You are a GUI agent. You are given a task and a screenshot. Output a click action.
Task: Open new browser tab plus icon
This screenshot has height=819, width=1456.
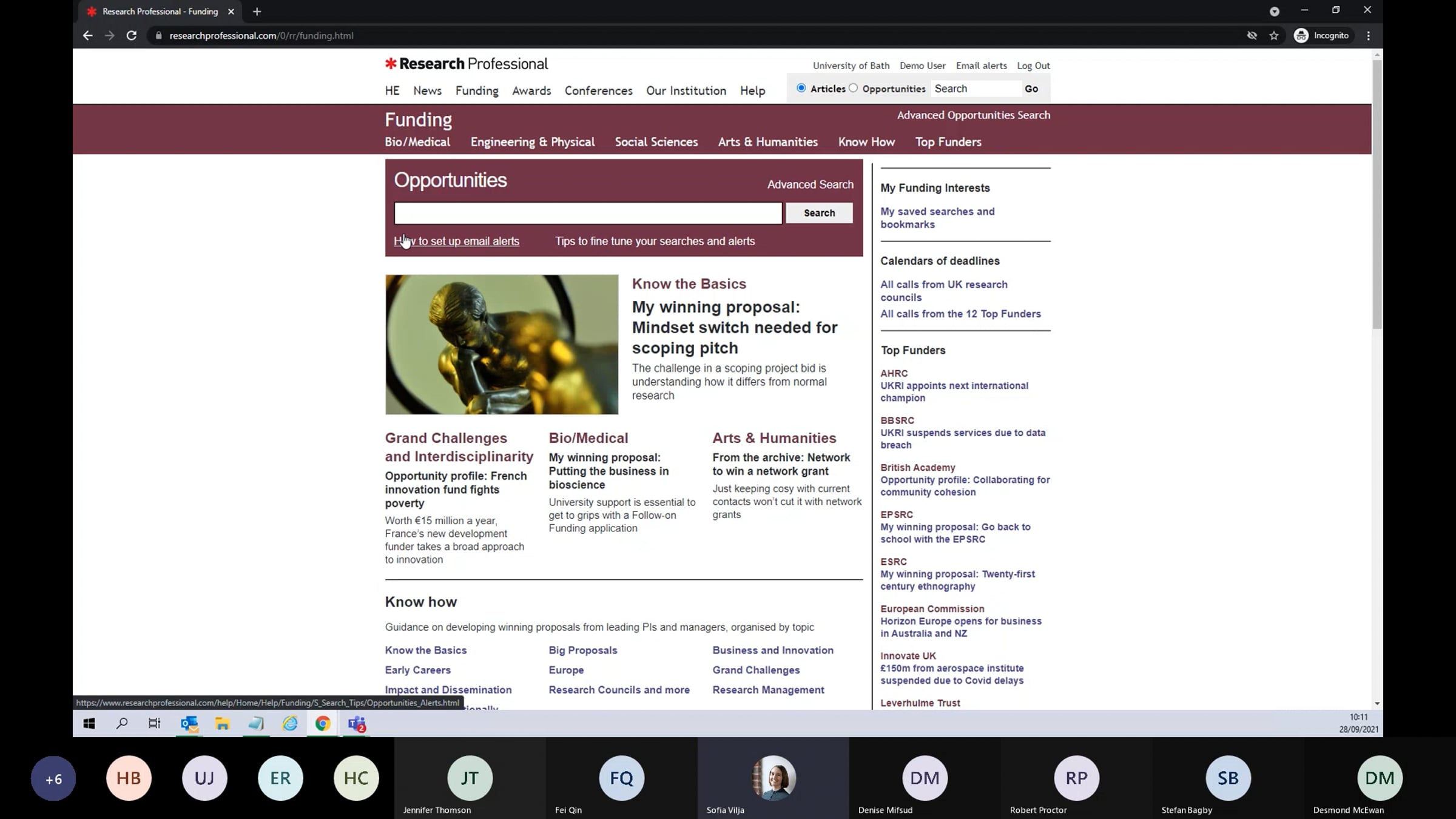(x=257, y=12)
